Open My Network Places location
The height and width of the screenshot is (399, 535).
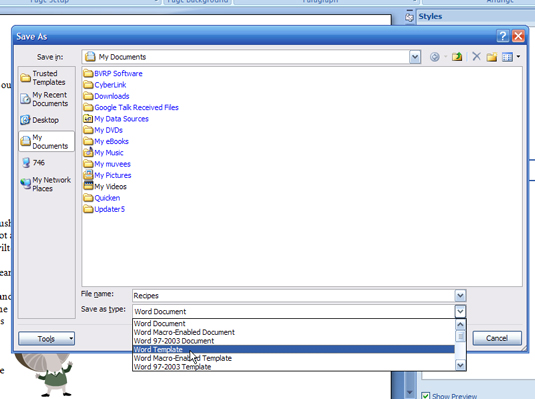click(x=46, y=184)
